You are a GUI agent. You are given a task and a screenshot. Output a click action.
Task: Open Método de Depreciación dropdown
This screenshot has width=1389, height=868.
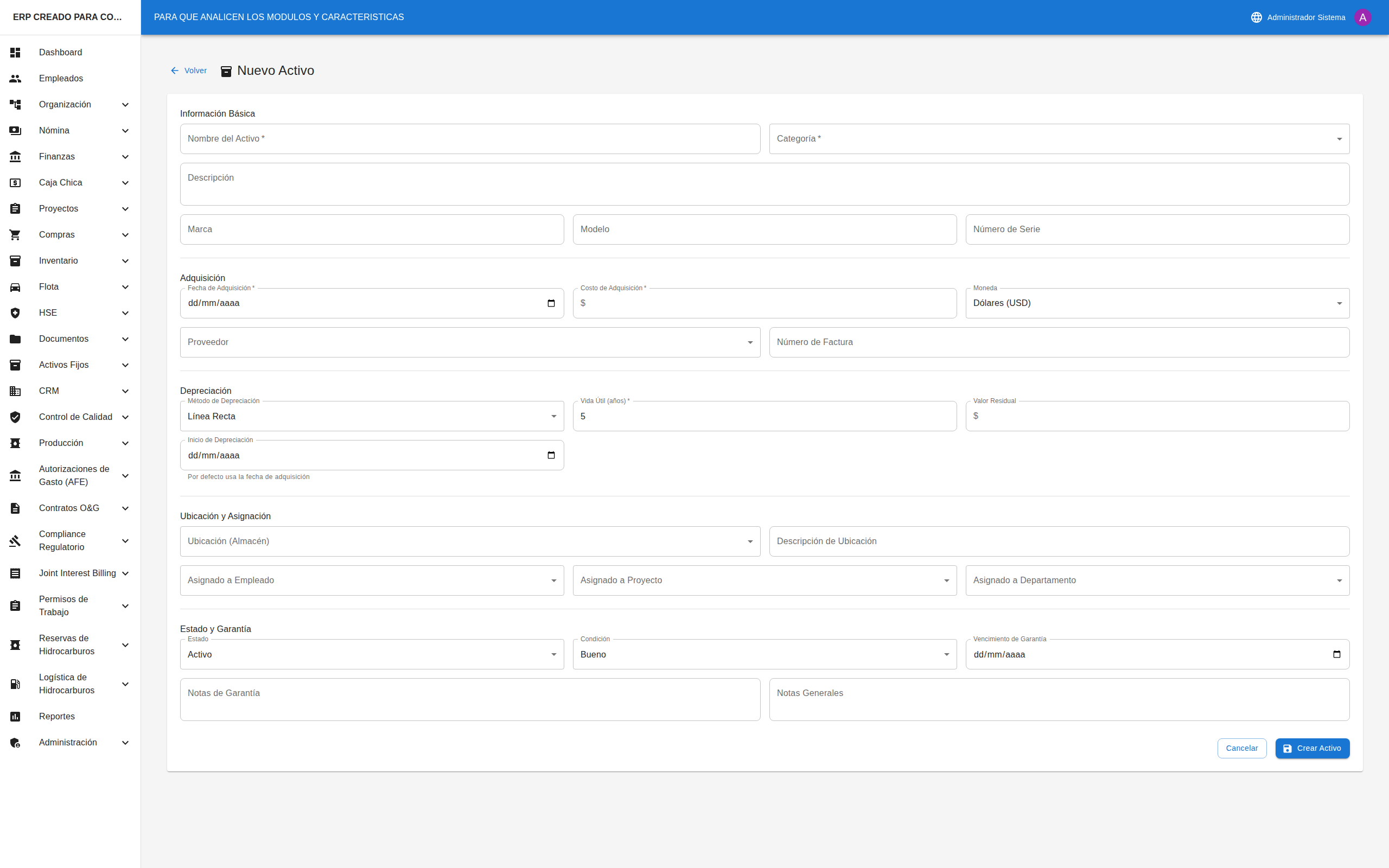click(371, 416)
